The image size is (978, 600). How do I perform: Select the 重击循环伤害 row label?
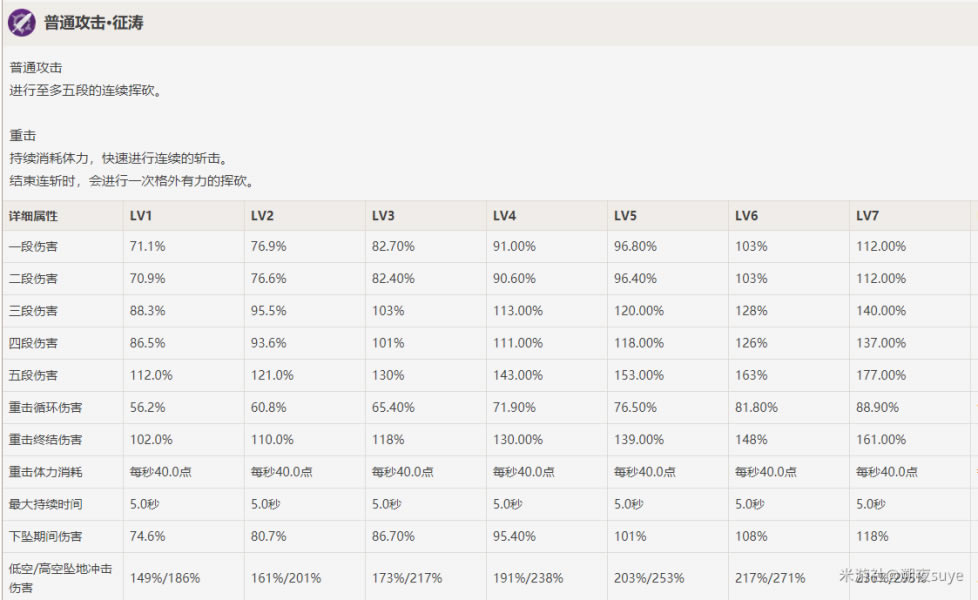click(x=46, y=408)
